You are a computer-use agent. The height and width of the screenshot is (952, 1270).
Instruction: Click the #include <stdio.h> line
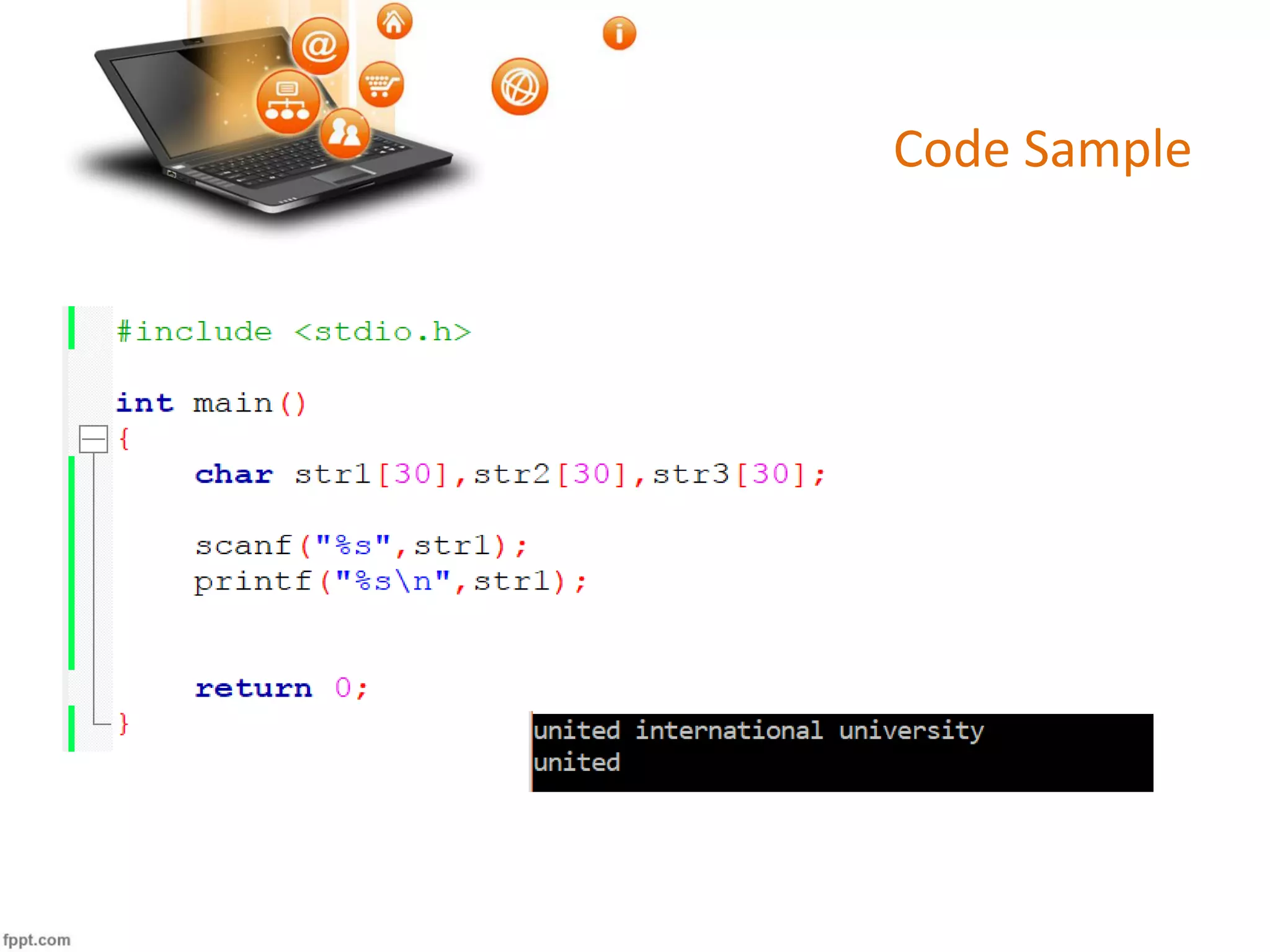point(294,332)
